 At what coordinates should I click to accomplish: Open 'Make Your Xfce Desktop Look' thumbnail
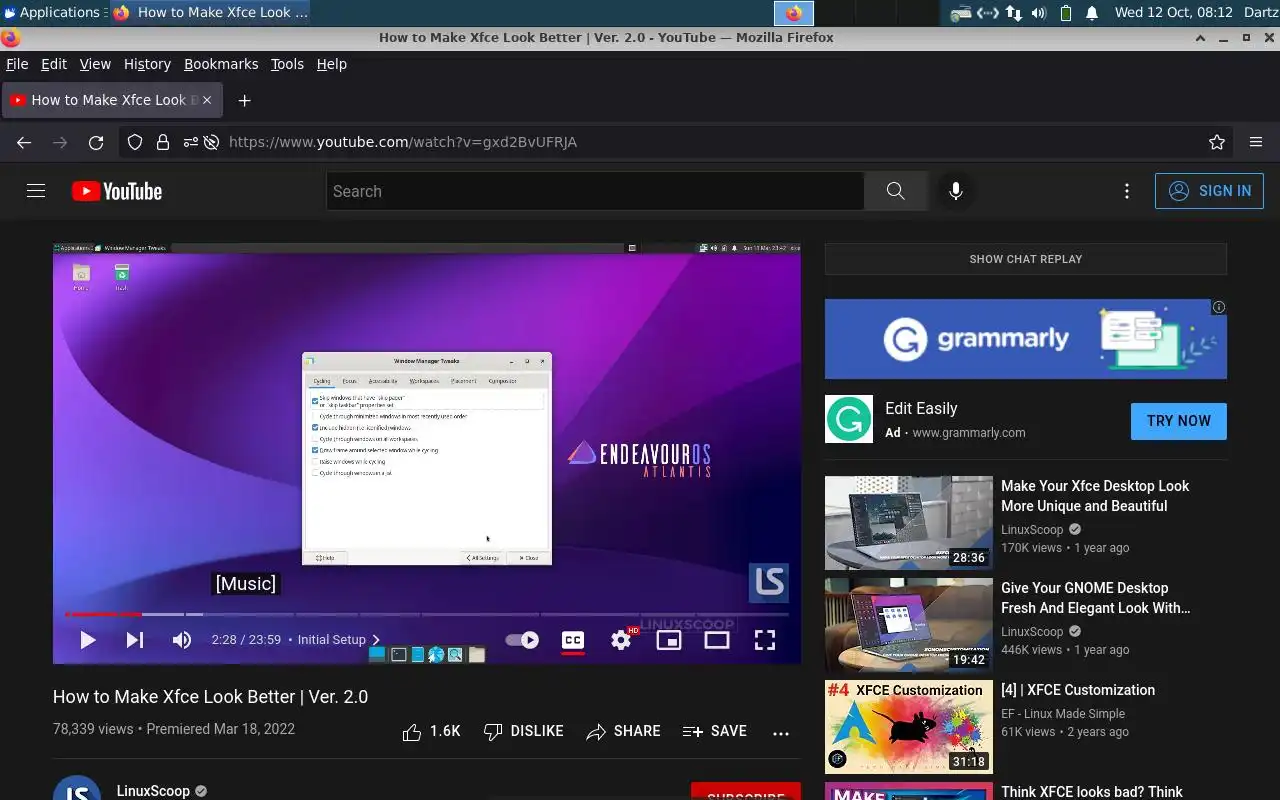[909, 523]
